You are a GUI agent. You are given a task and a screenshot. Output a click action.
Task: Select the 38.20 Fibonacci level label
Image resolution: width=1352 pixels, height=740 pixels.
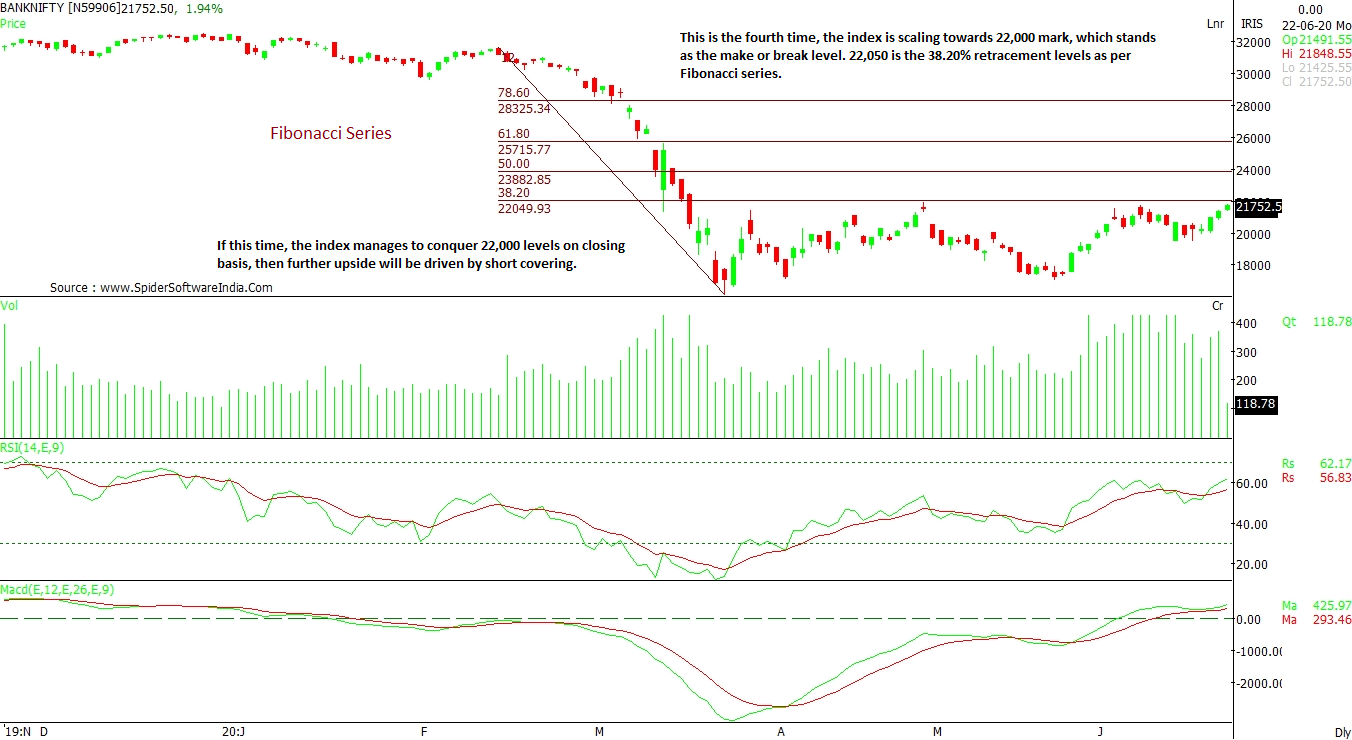point(514,193)
